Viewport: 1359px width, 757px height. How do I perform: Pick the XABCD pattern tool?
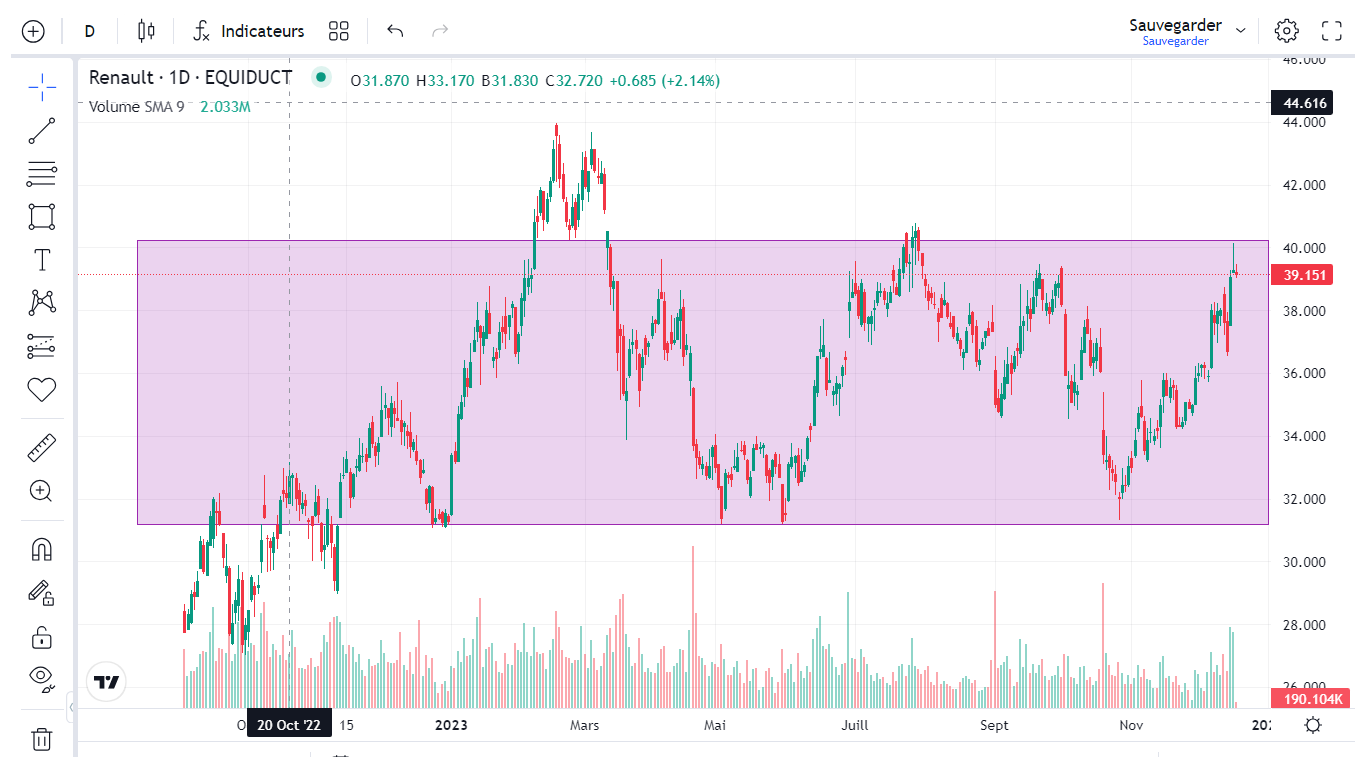41,302
